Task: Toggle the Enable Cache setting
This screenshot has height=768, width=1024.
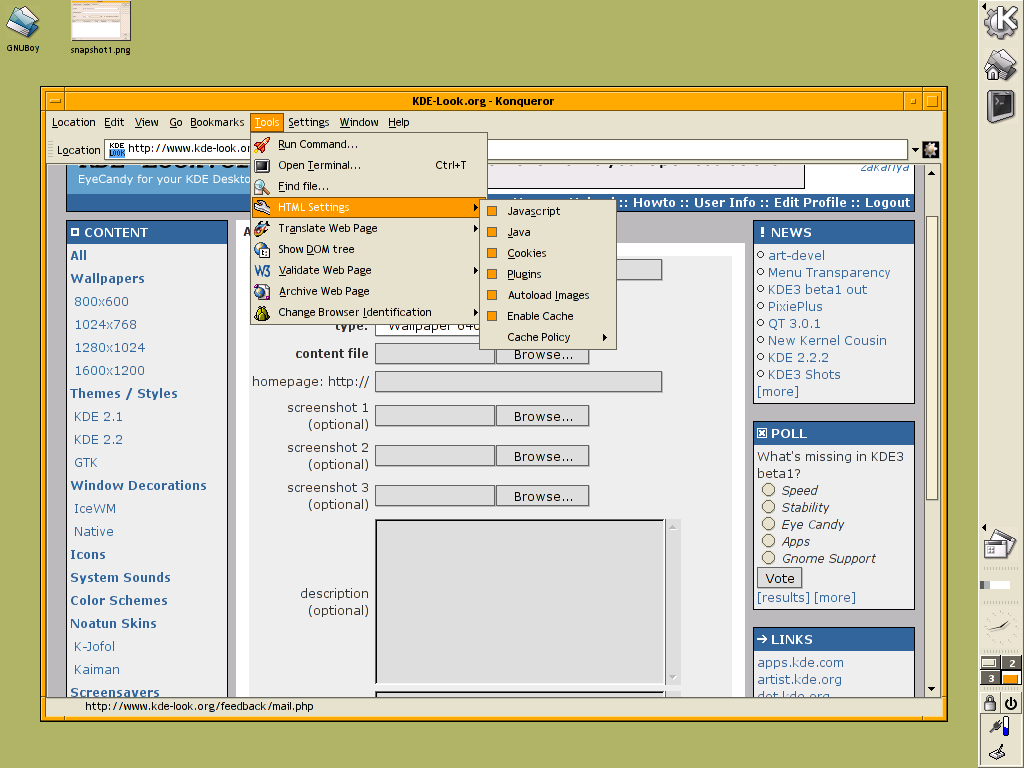Action: point(492,316)
